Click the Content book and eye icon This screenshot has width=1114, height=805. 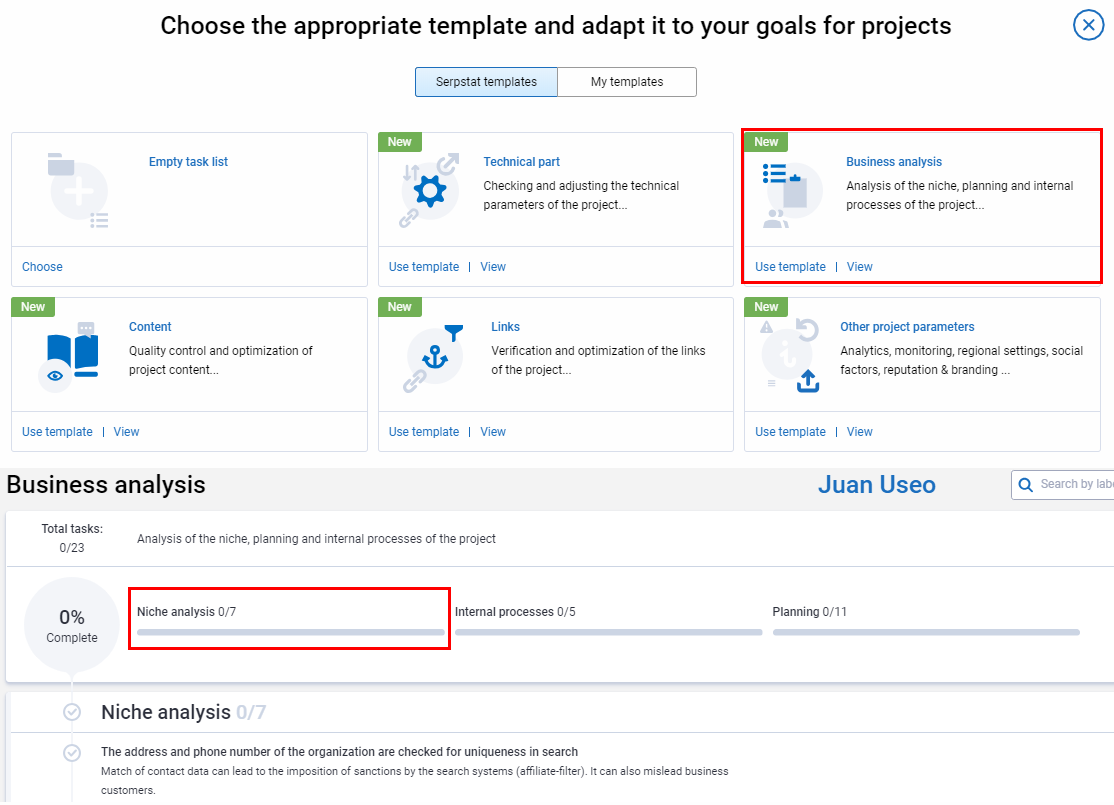pyautogui.click(x=72, y=358)
